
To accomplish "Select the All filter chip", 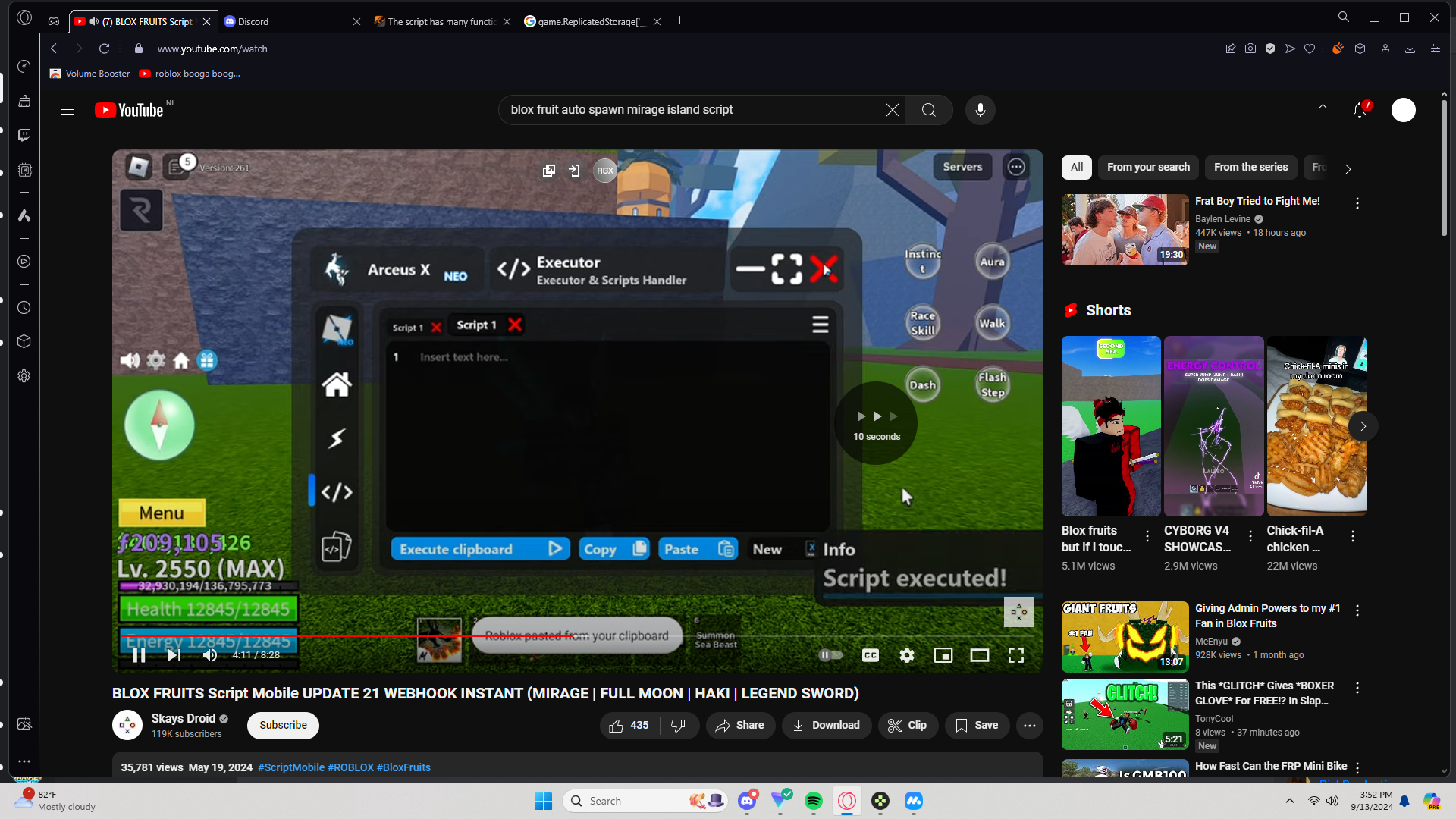I will coord(1077,168).
